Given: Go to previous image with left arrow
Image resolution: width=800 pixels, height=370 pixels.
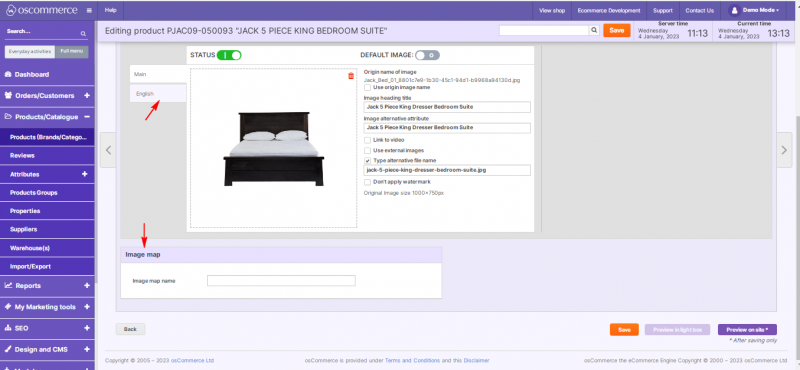Looking at the screenshot, I should coord(108,150).
